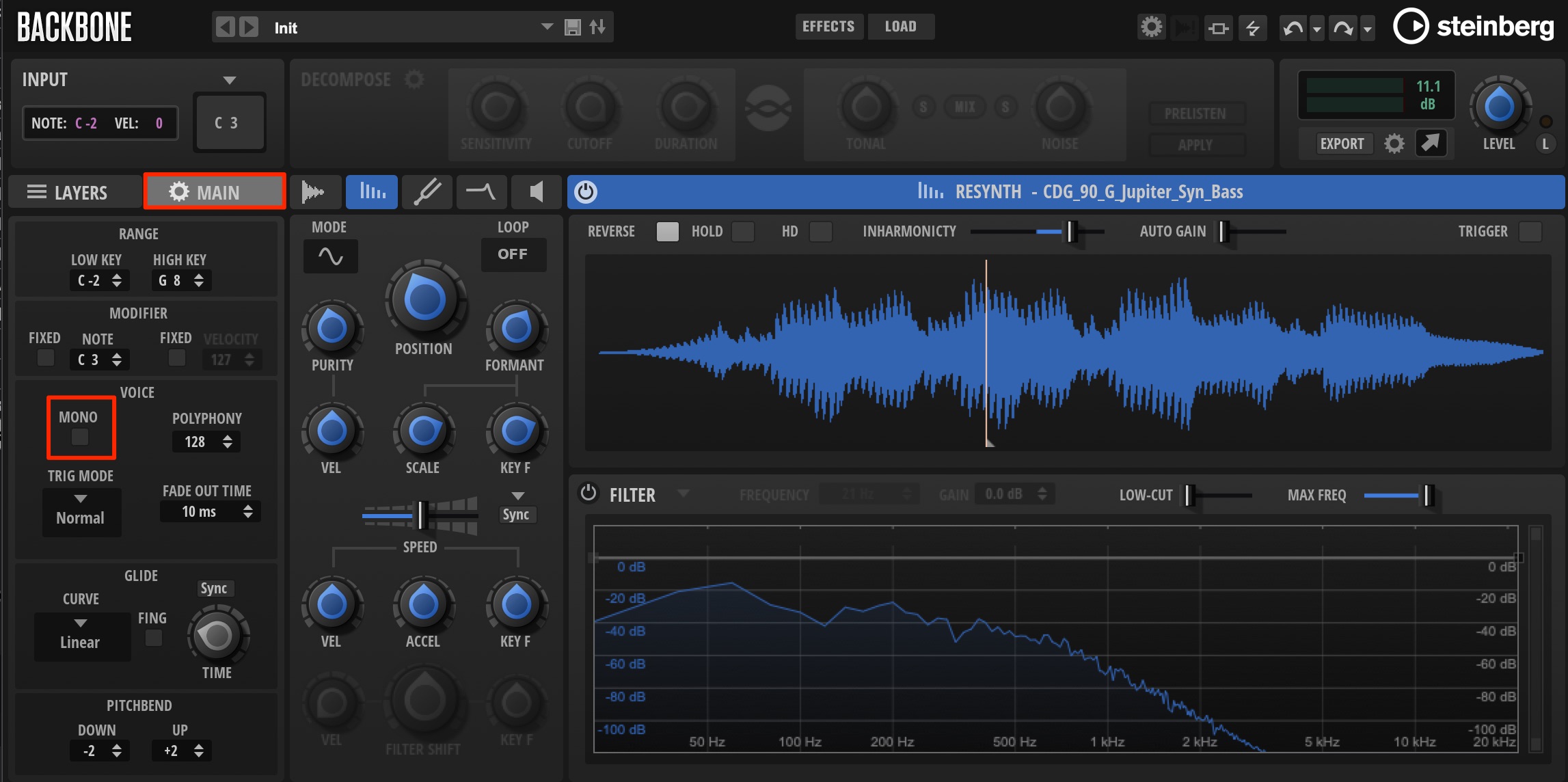
Task: Click the EFFECTS button
Action: [828, 27]
